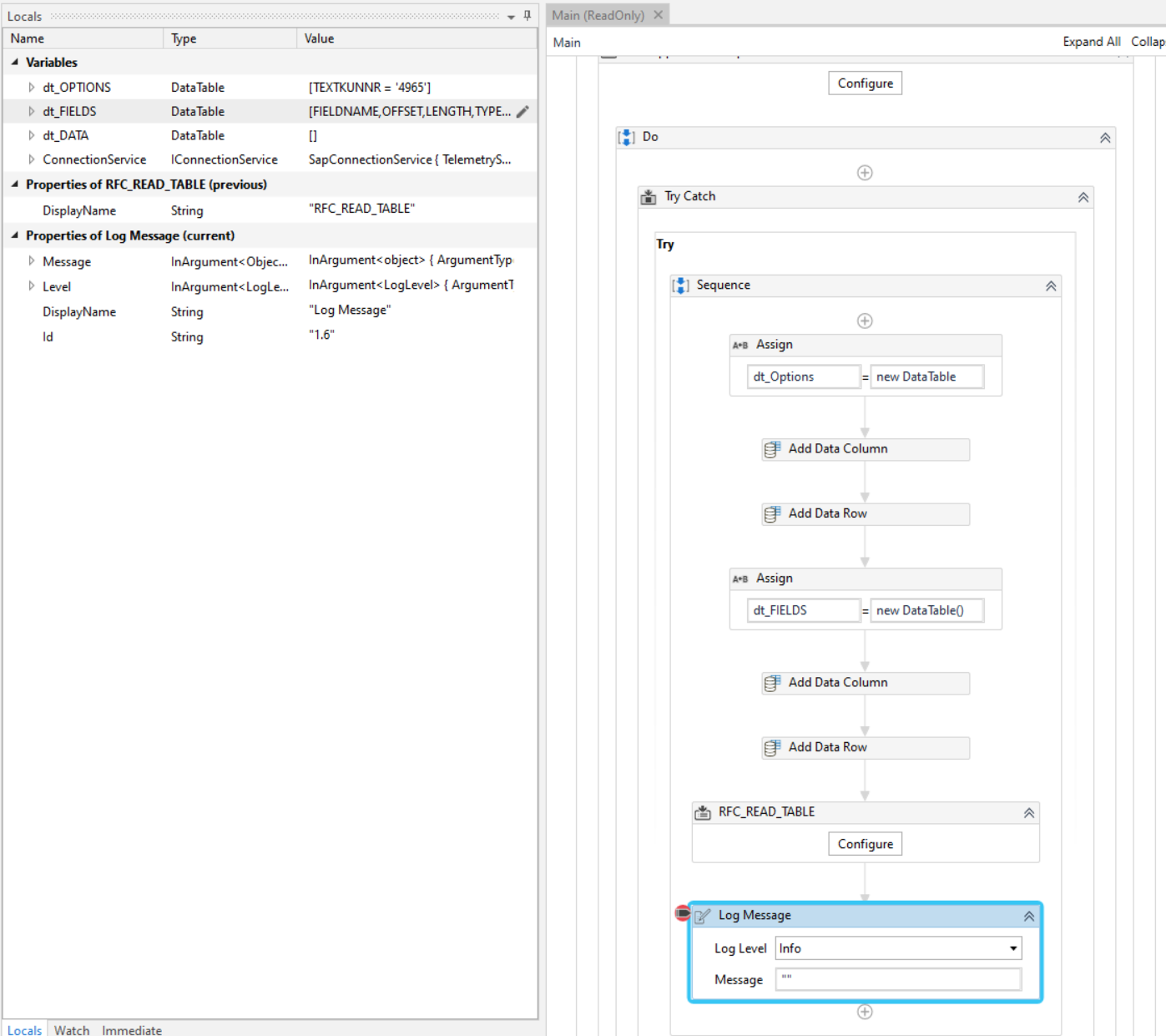Switch to the Watch tab
The width and height of the screenshot is (1166, 1036).
coord(71,1030)
